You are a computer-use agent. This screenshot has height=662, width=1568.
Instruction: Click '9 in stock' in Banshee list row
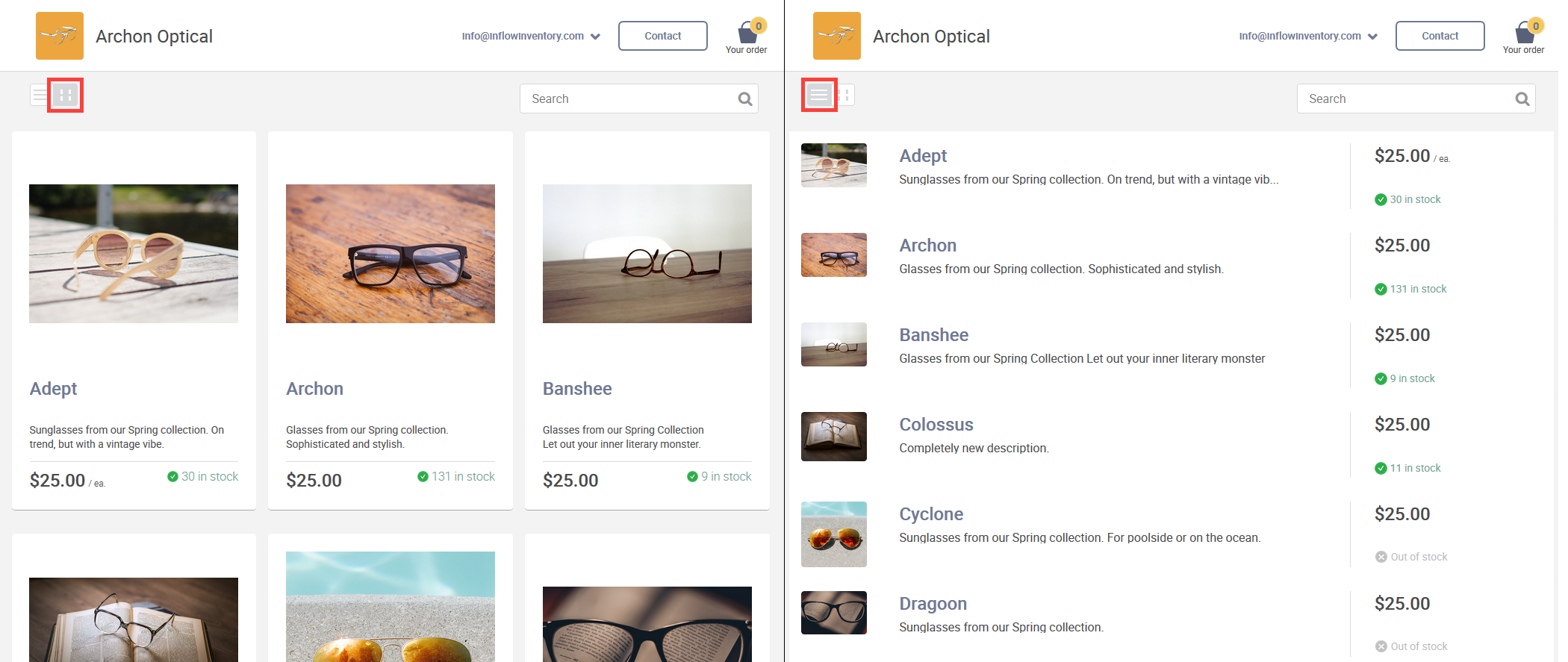(x=1405, y=378)
